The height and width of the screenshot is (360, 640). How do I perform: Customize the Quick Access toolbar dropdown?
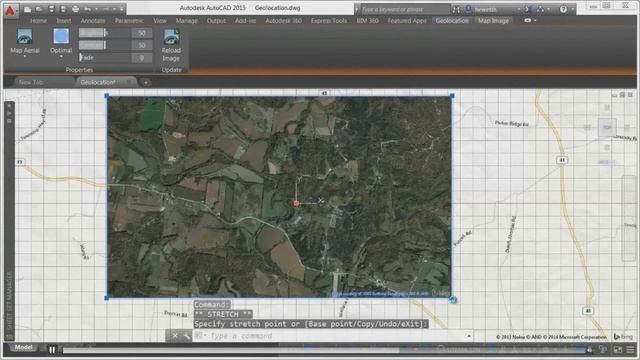[x=121, y=9]
